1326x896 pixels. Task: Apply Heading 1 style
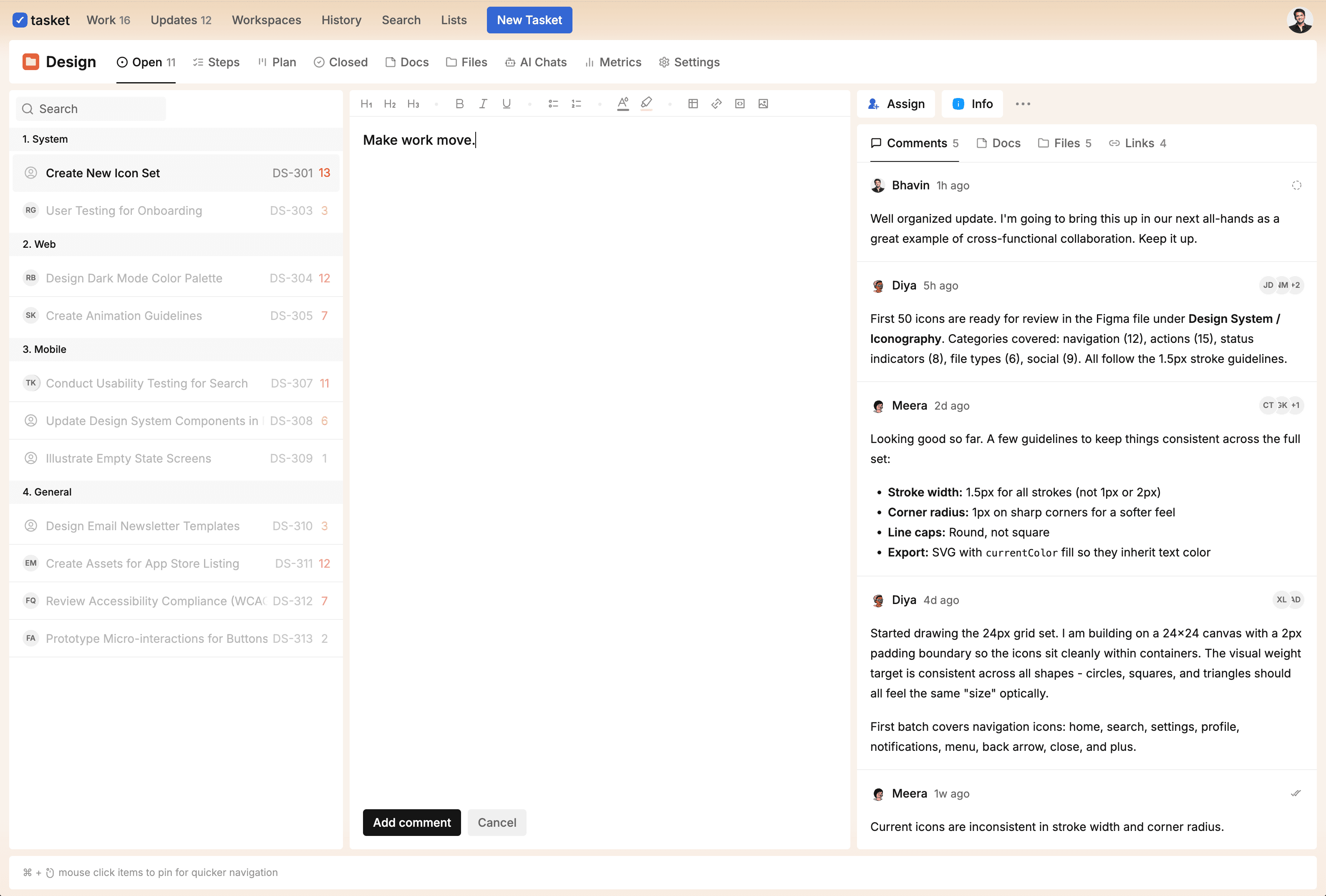366,104
